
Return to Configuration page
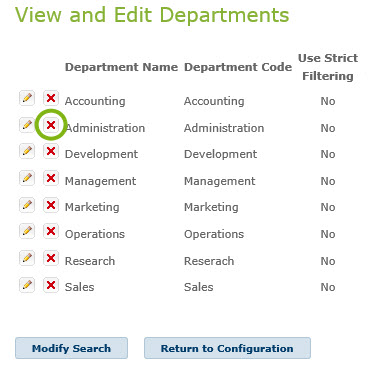click(227, 348)
